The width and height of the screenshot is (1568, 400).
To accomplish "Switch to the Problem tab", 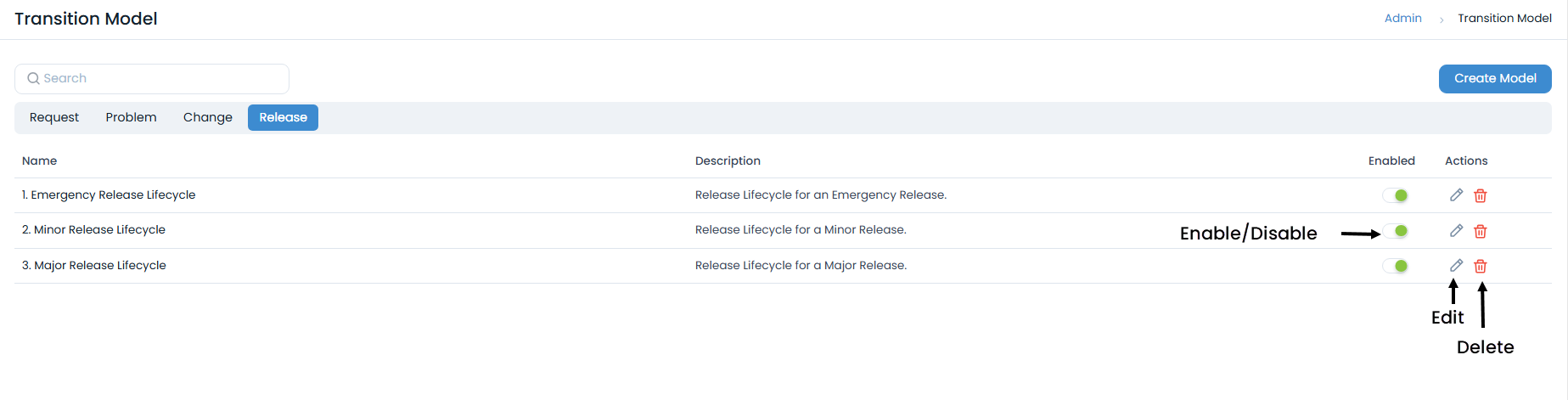I will [x=131, y=117].
